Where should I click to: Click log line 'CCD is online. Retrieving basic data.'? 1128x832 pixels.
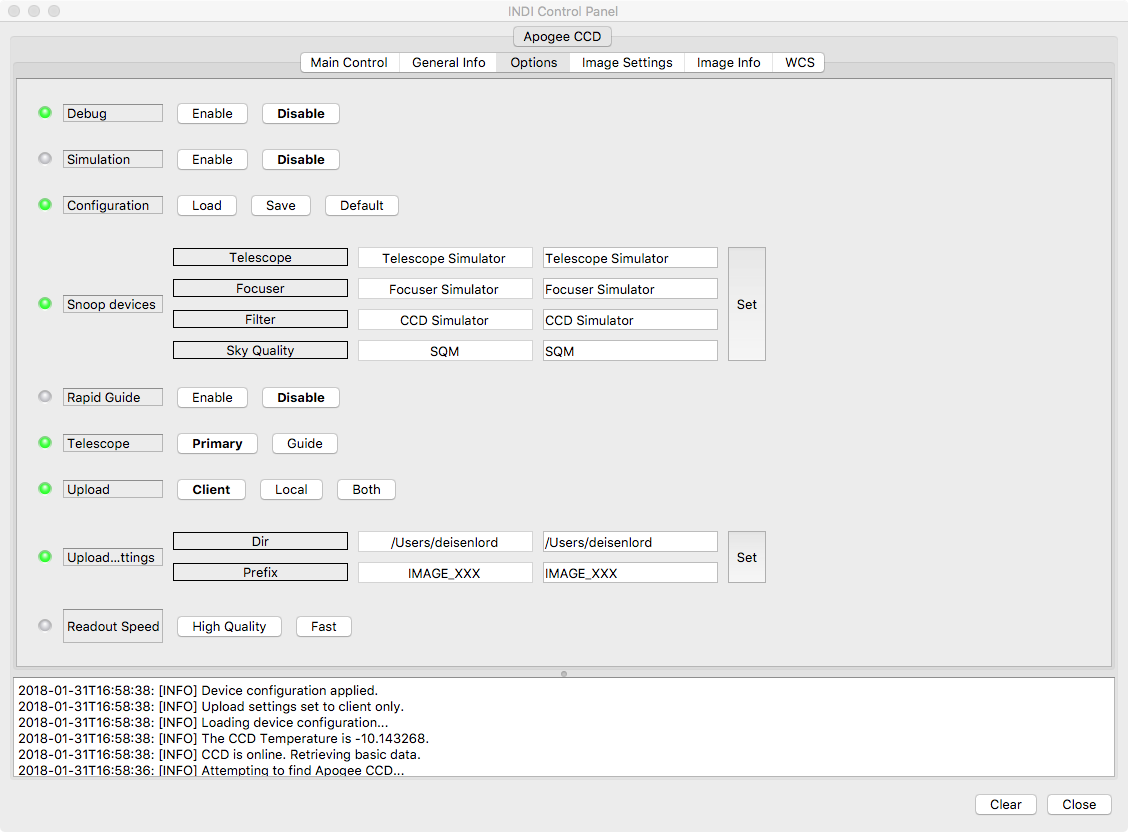point(219,754)
